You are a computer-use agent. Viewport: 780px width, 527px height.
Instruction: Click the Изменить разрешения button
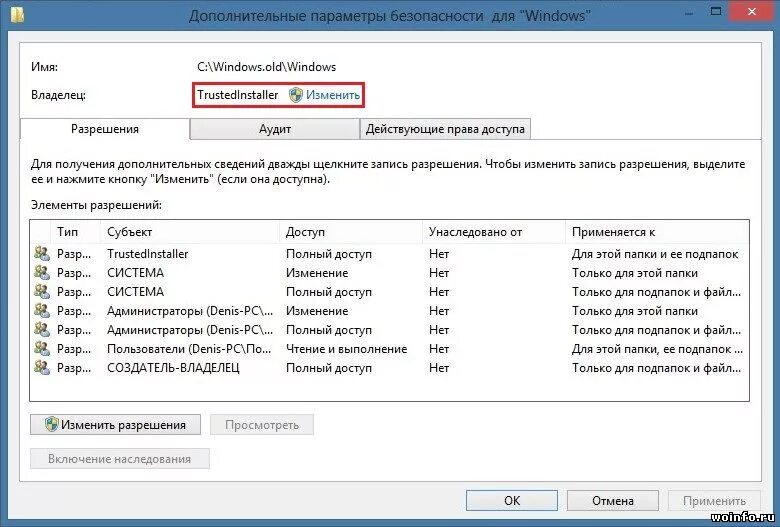point(115,425)
